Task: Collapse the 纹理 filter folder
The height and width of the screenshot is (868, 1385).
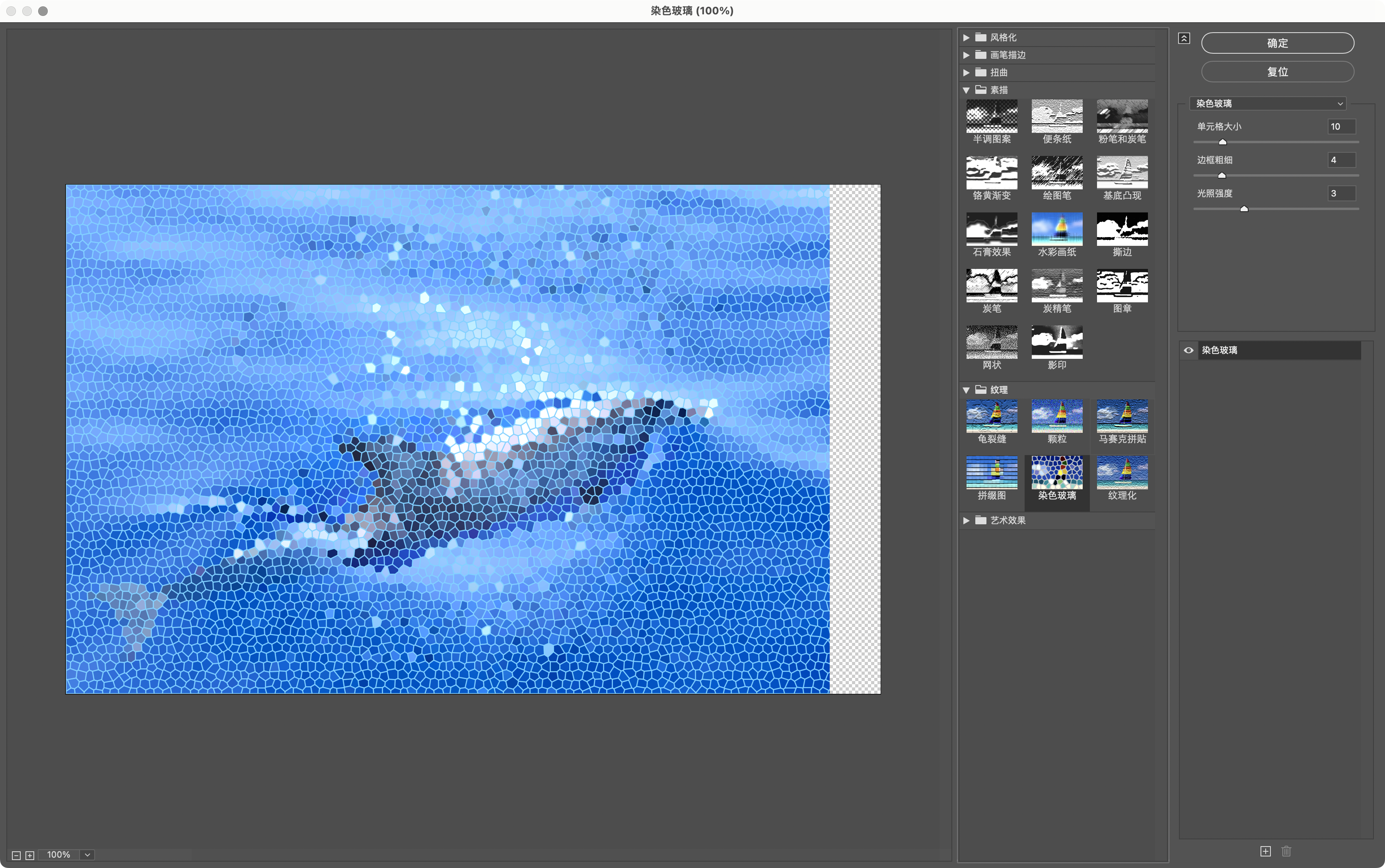Action: [x=966, y=390]
